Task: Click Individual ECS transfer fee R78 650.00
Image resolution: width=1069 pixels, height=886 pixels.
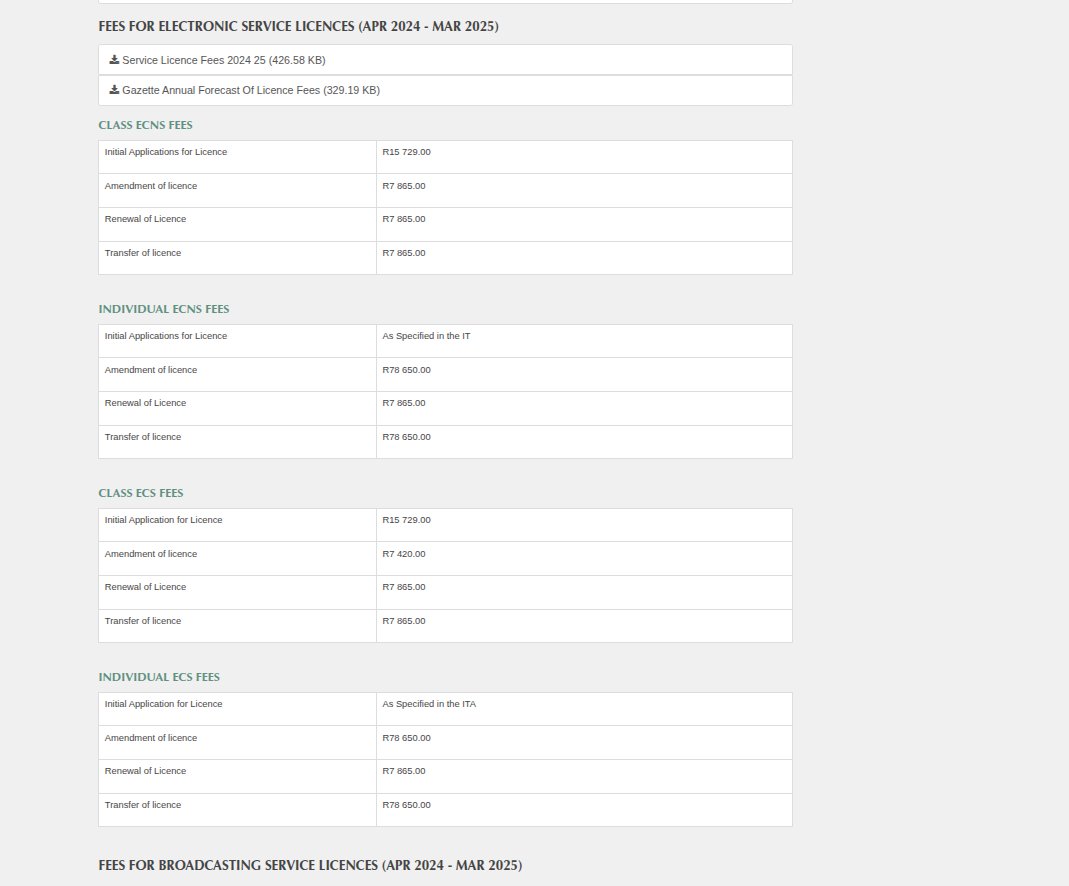Action: click(x=406, y=805)
